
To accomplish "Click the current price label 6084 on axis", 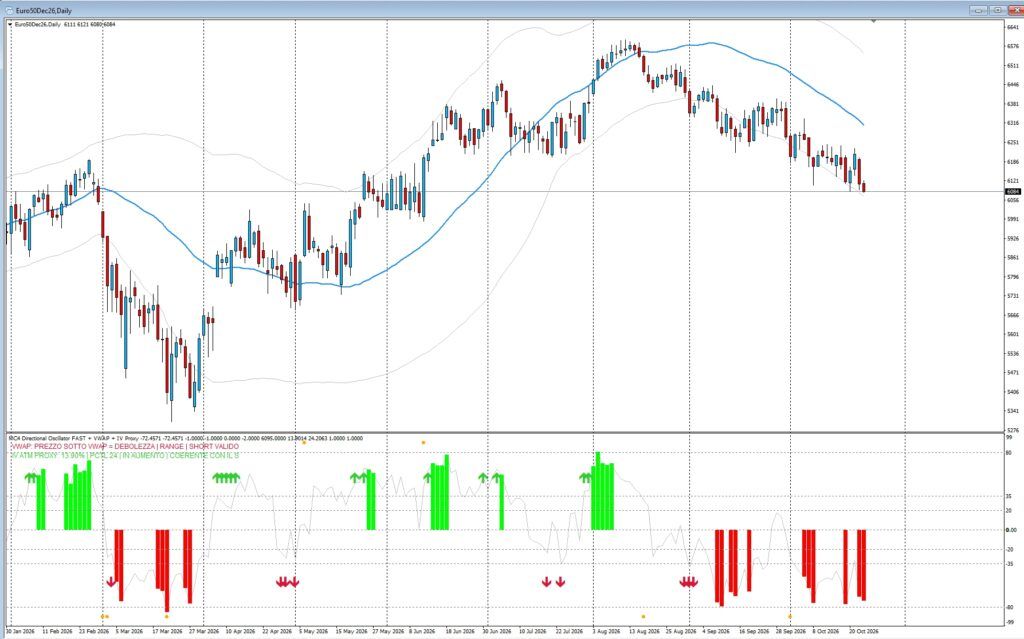I will tap(1013, 191).
